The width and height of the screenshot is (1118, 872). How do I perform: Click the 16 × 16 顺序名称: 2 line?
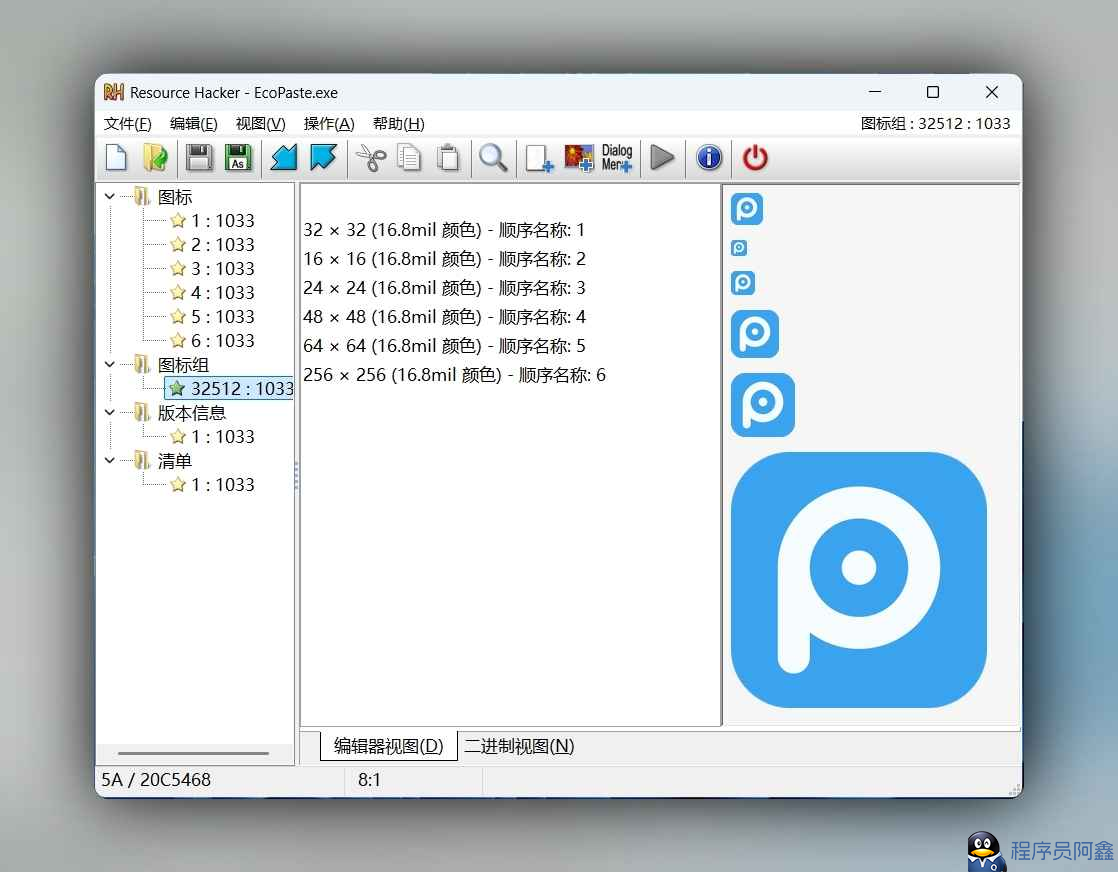click(x=444, y=259)
